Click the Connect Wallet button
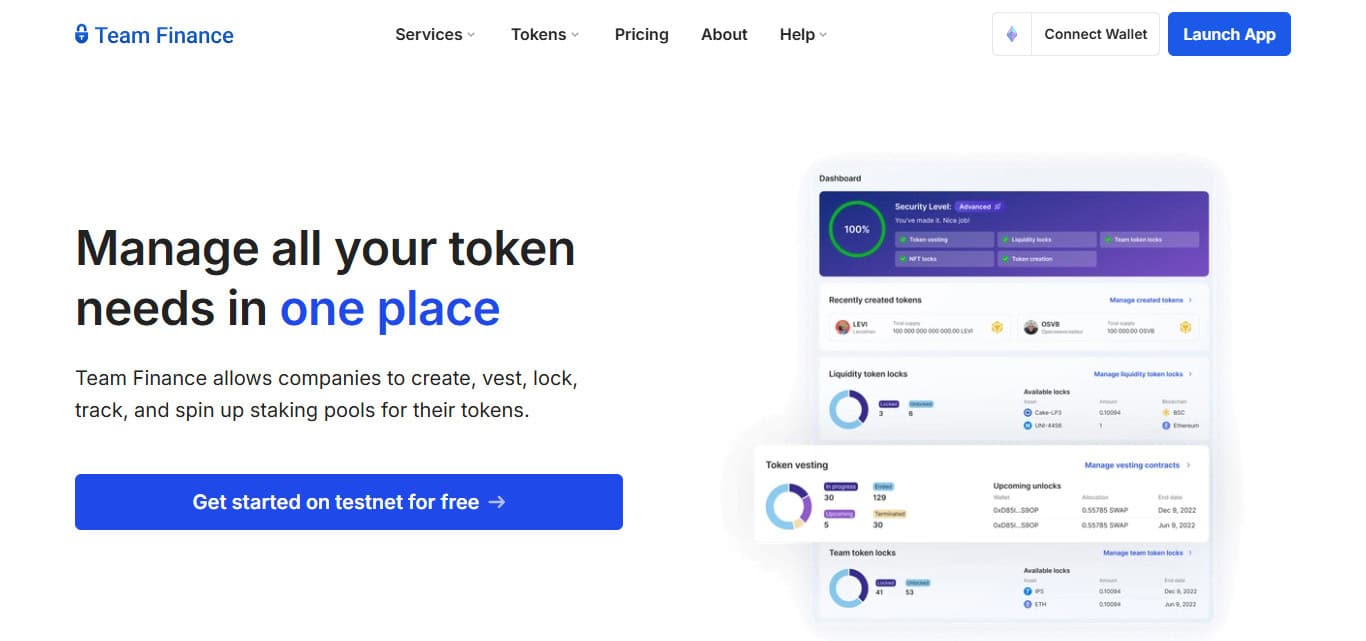The width and height of the screenshot is (1366, 641). coord(1095,34)
